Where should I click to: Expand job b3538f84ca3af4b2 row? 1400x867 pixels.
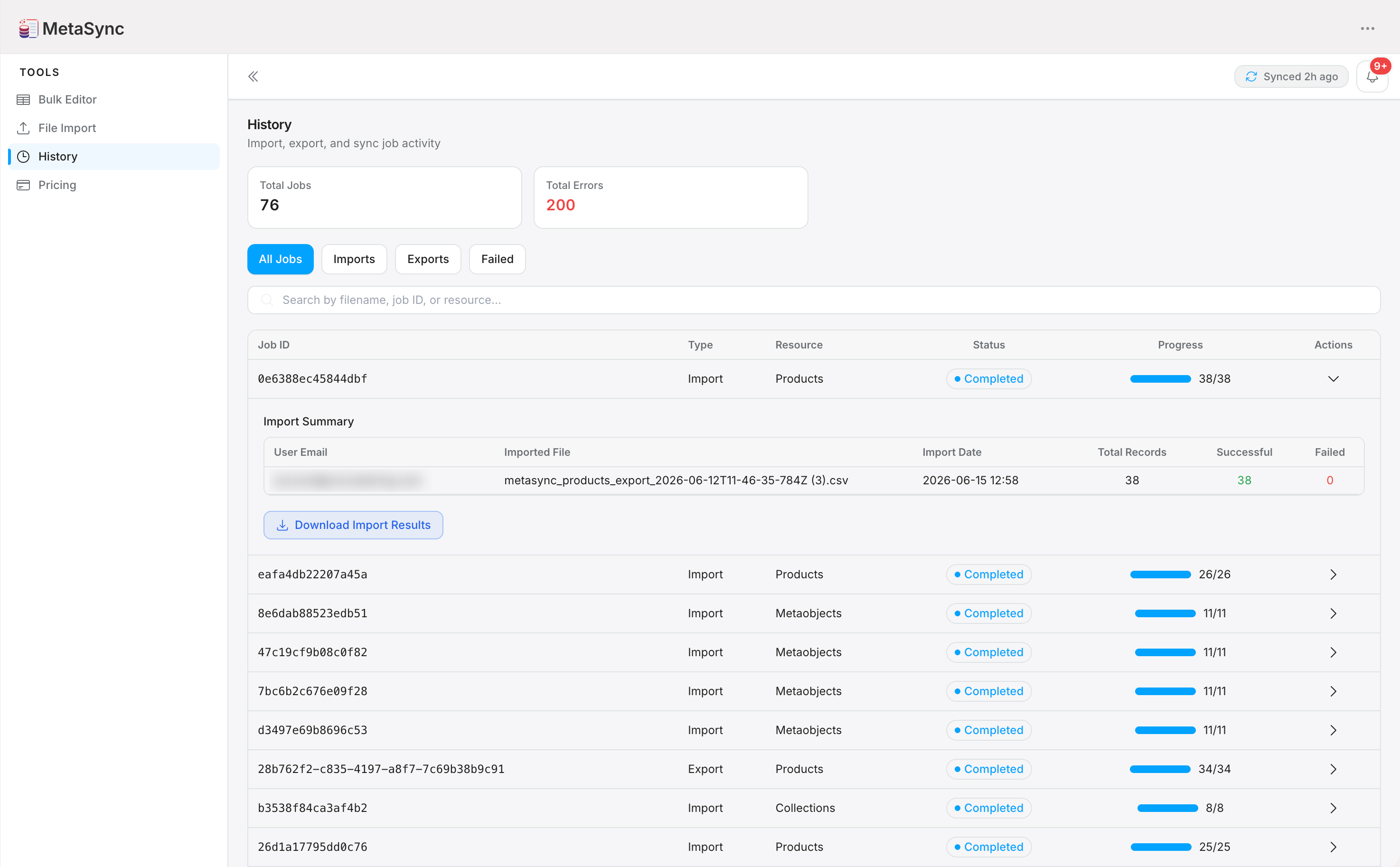(1333, 809)
